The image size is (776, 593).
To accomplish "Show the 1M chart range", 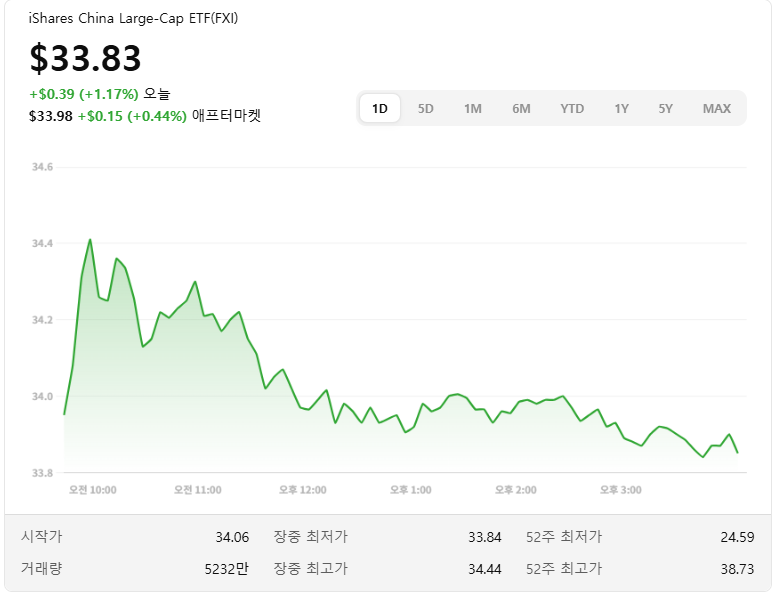I will 473,108.
